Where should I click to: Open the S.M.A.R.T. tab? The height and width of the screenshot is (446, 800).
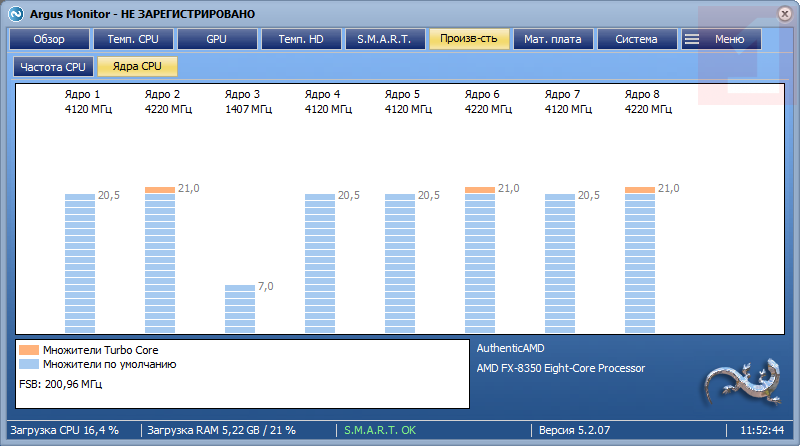(x=385, y=39)
